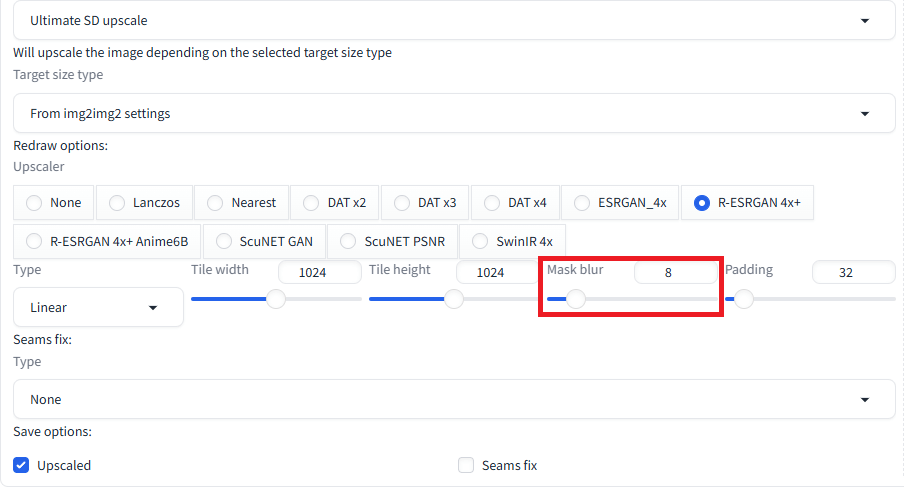Select R-ESRGAN 4x+ Anime6B upscaler
This screenshot has width=904, height=497.
pyautogui.click(x=107, y=241)
